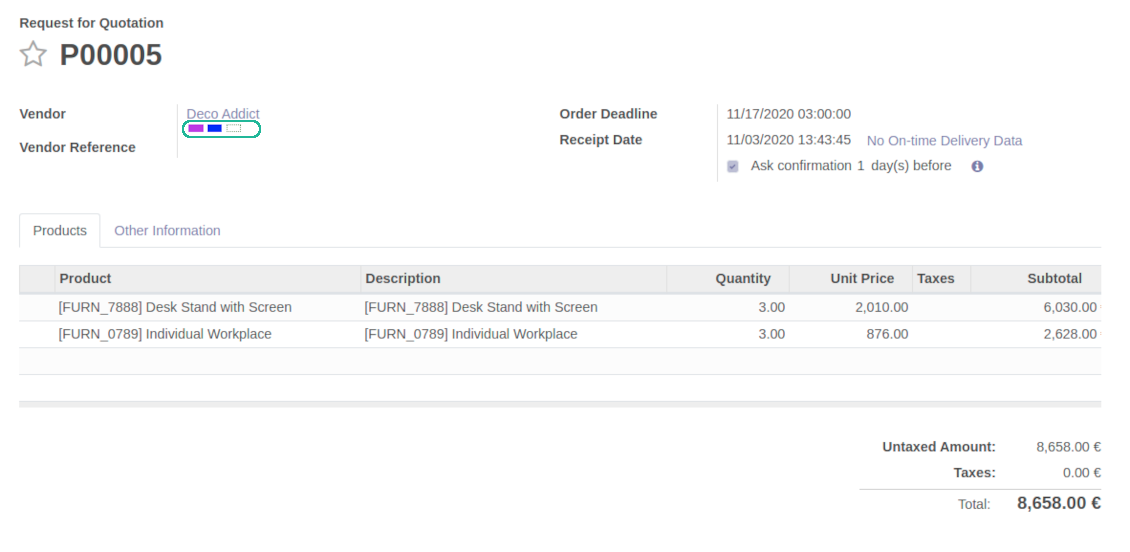This screenshot has height=552, width=1130.
Task: Click the Receipt Date value
Action: click(x=788, y=140)
